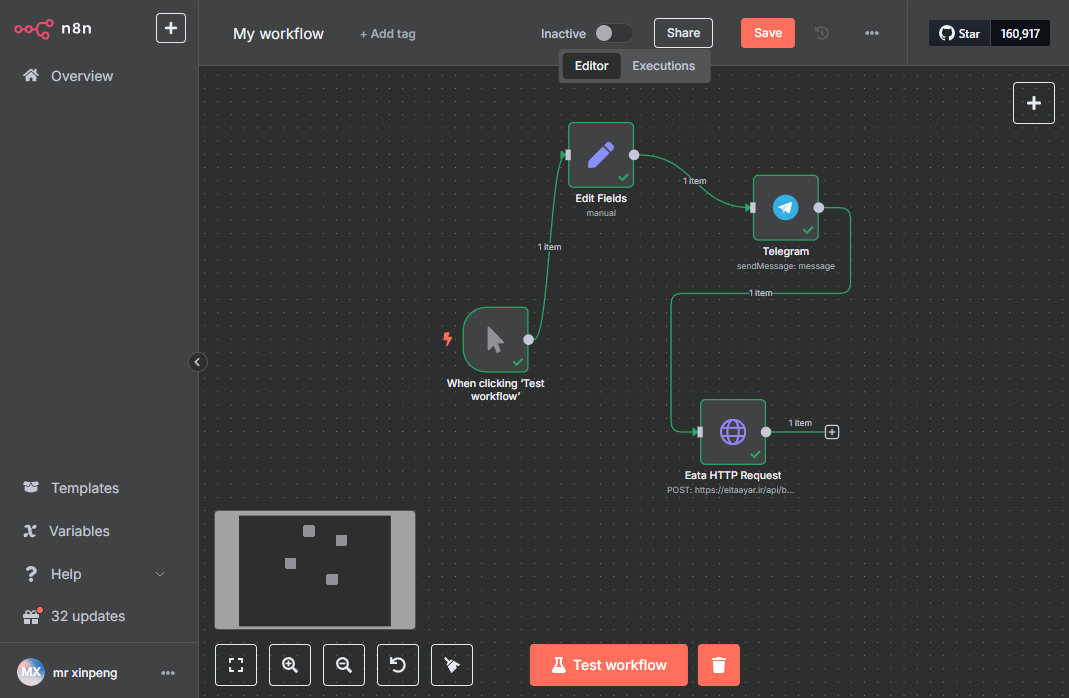Viewport: 1069px width, 698px height.
Task: Collapse the left sidebar
Action: coord(198,362)
